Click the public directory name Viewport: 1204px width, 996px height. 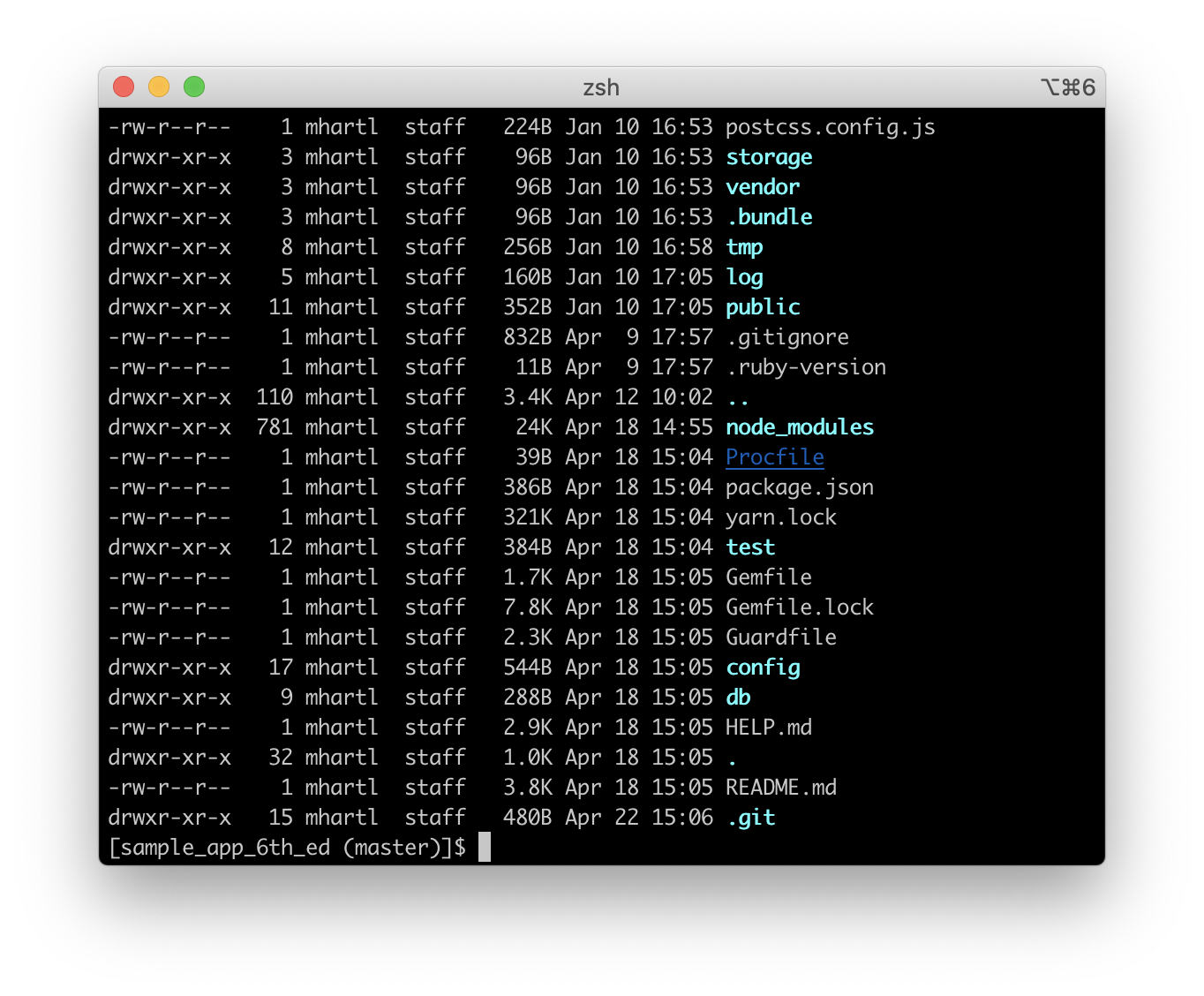pyautogui.click(x=763, y=307)
